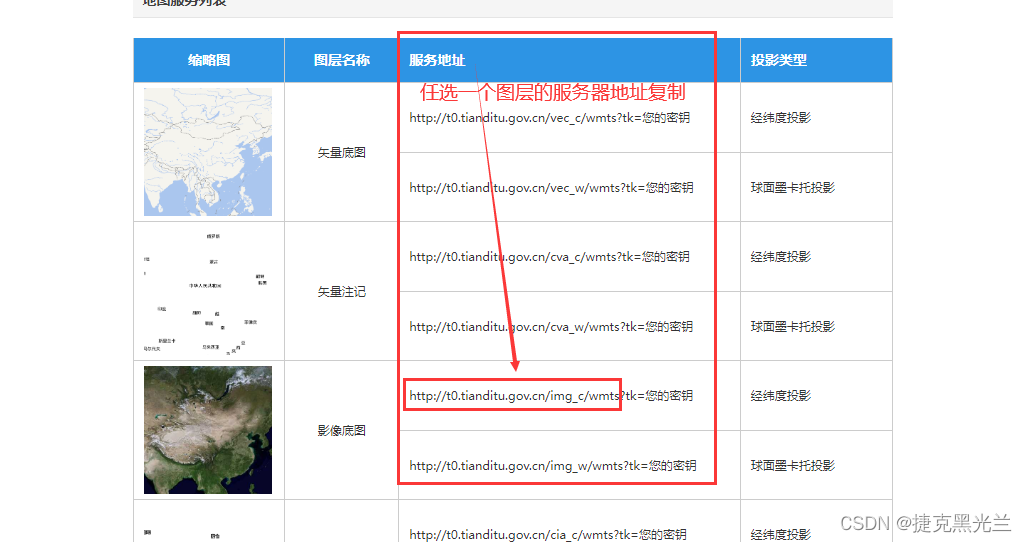Click the img_w/wmts service address
1027x542 pixels.
pos(553,466)
